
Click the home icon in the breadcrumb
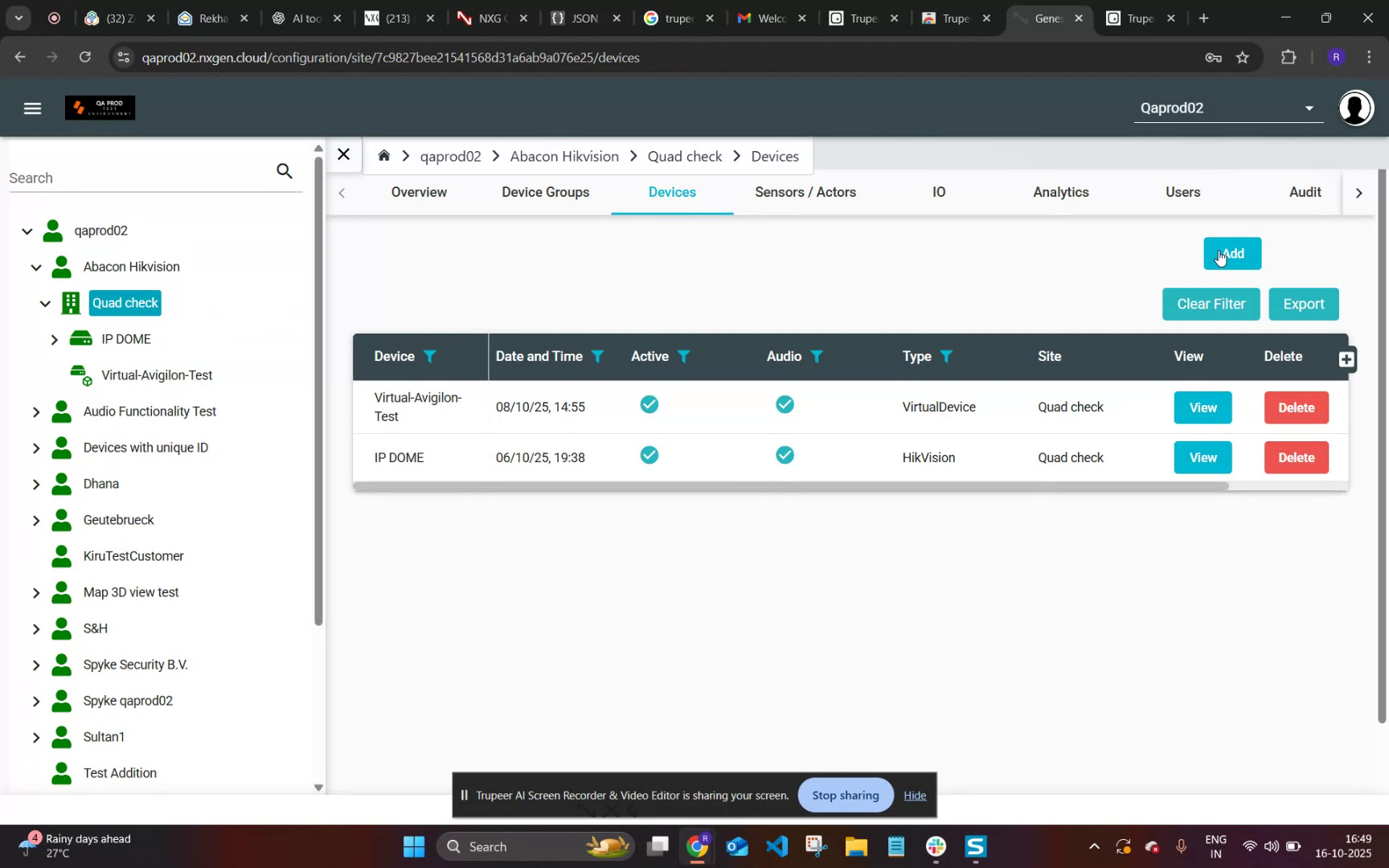coord(384,155)
